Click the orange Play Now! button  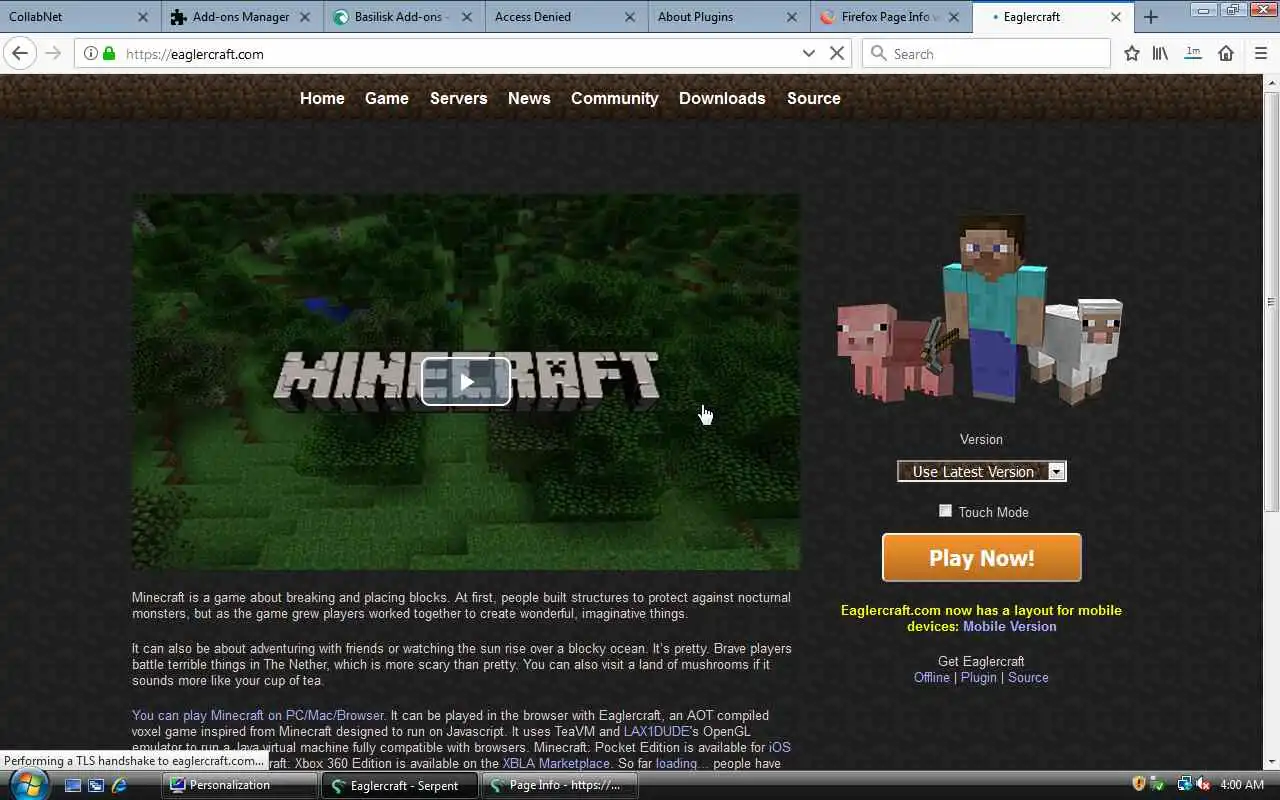point(982,557)
